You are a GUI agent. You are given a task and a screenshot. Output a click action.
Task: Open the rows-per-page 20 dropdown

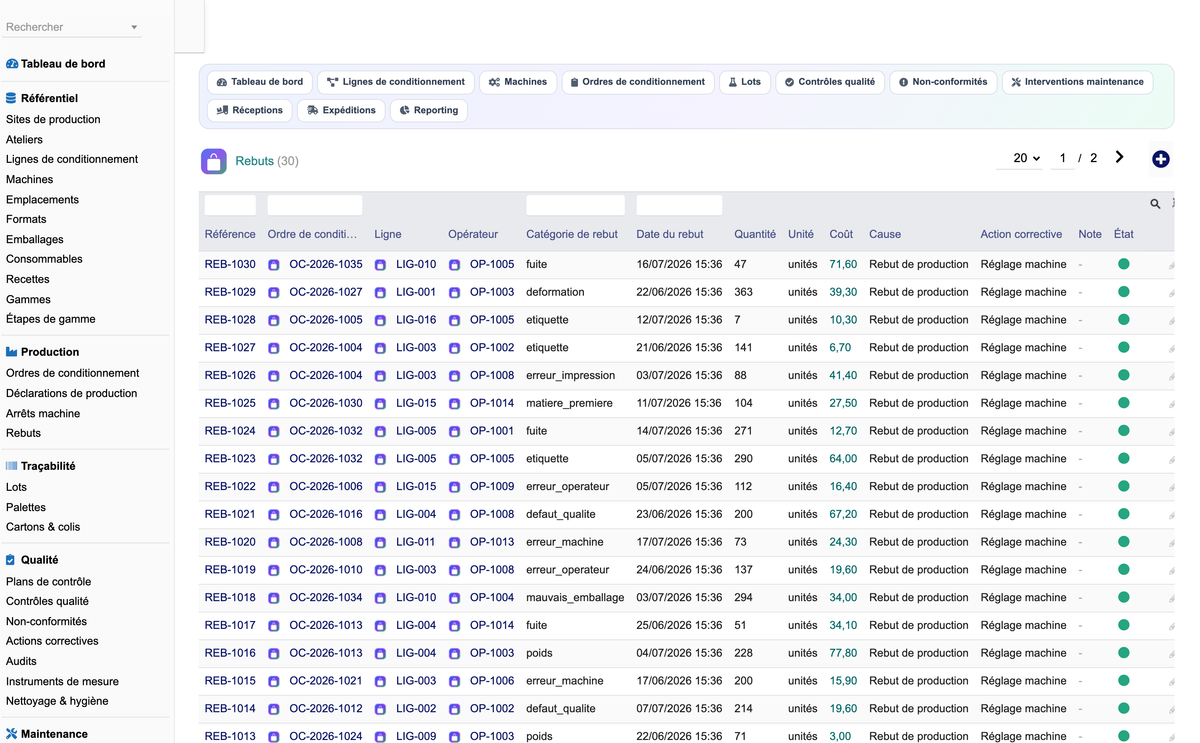[x=1021, y=158]
